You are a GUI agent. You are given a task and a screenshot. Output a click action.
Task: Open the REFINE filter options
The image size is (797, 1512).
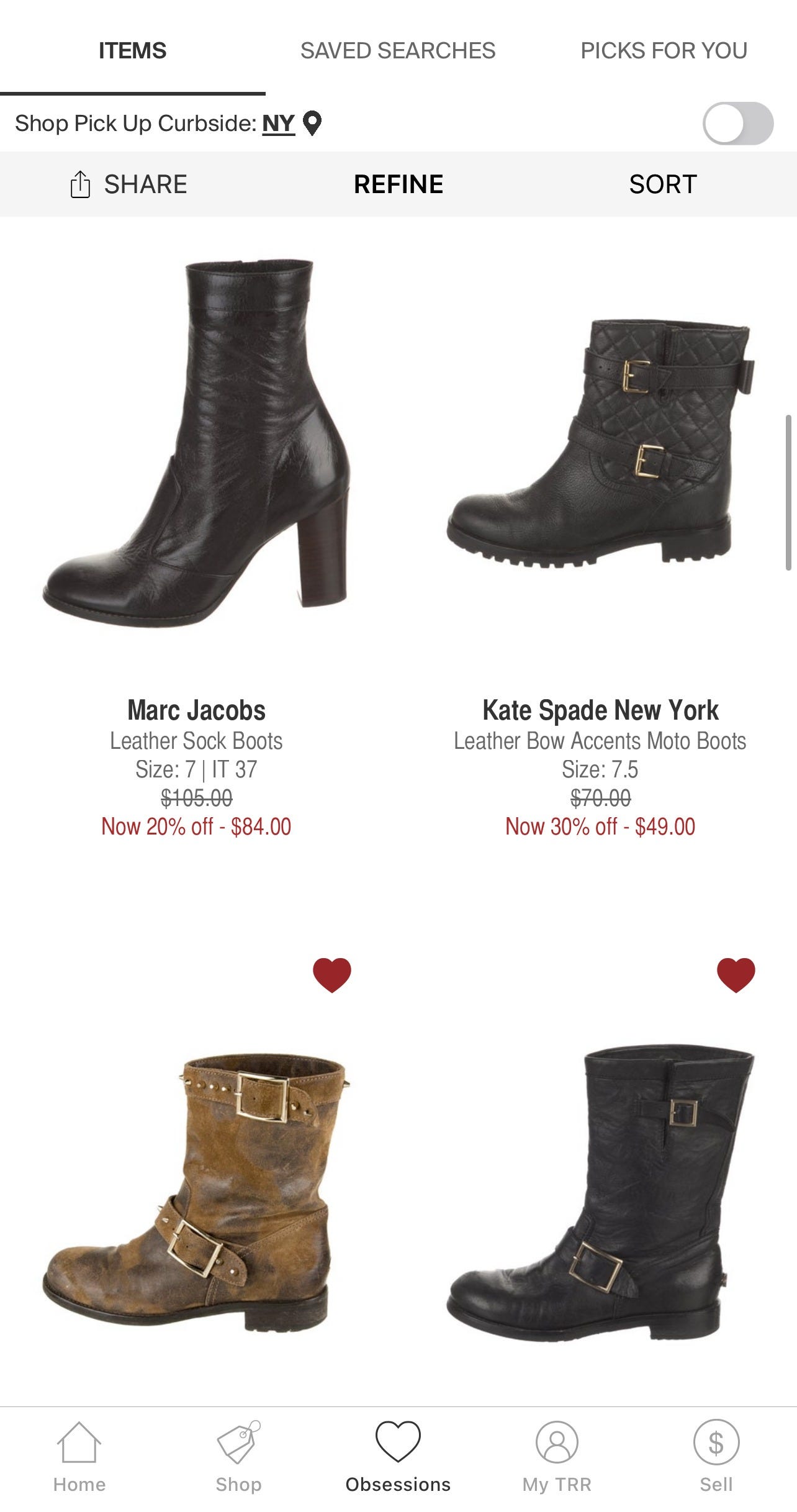click(398, 184)
